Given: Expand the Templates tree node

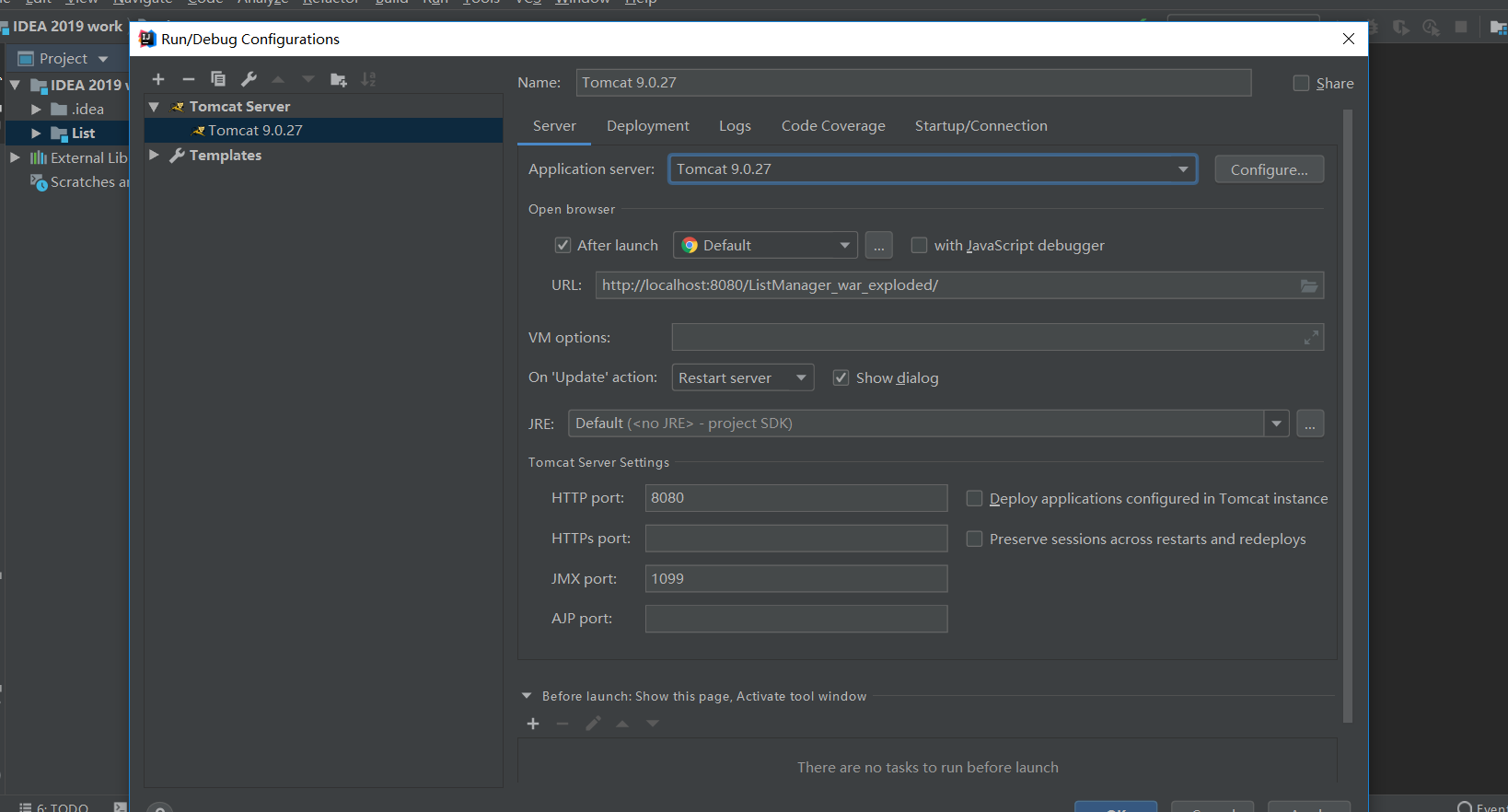Looking at the screenshot, I should [x=154, y=156].
